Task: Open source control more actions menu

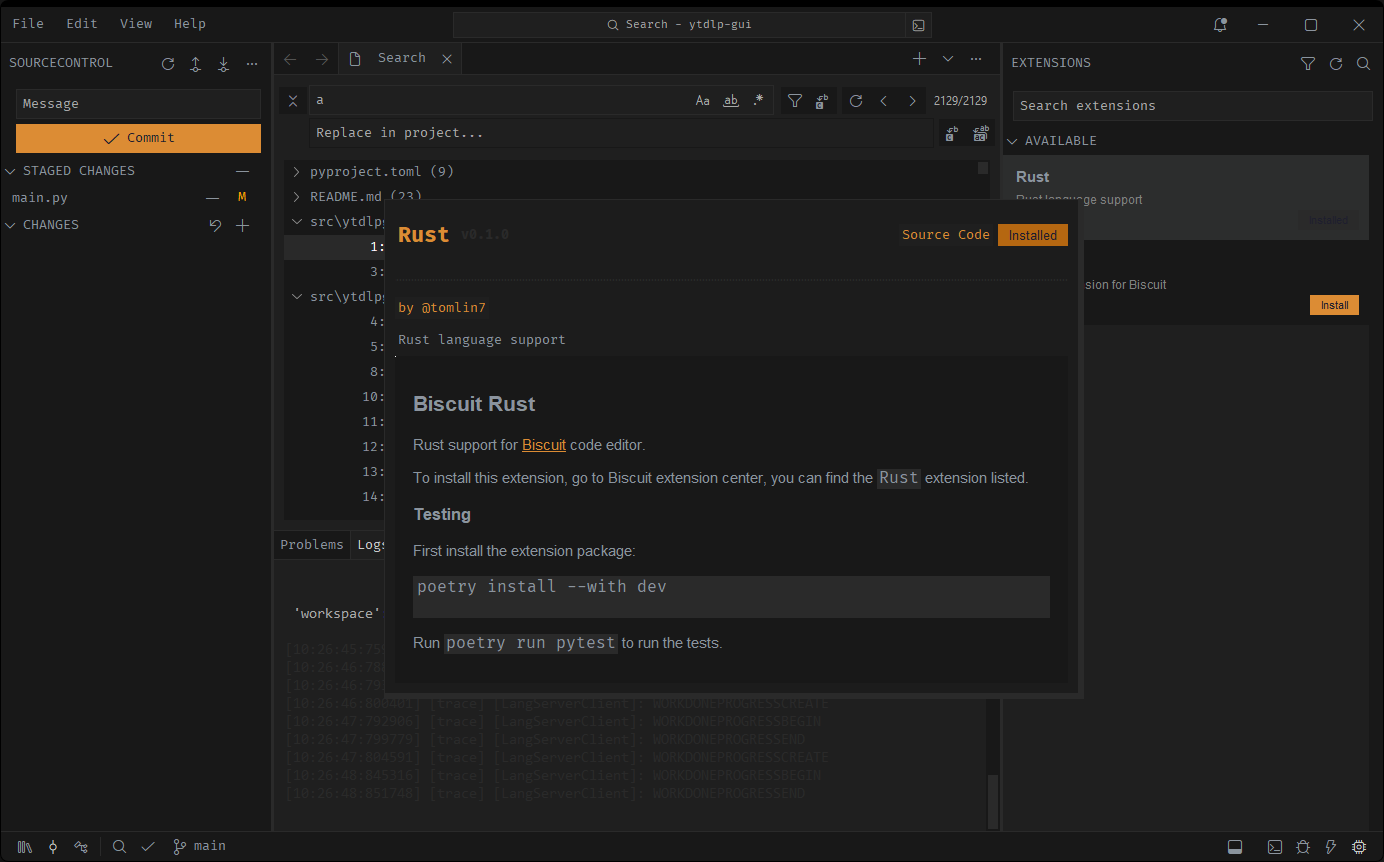Action: coord(252,64)
